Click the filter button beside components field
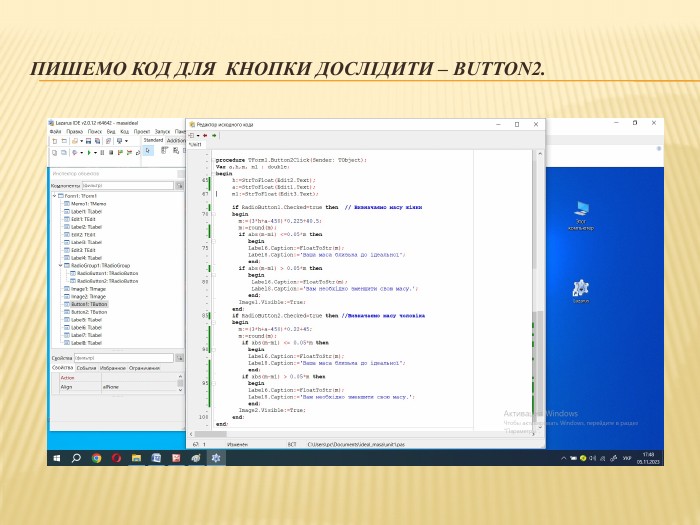 [x=179, y=185]
